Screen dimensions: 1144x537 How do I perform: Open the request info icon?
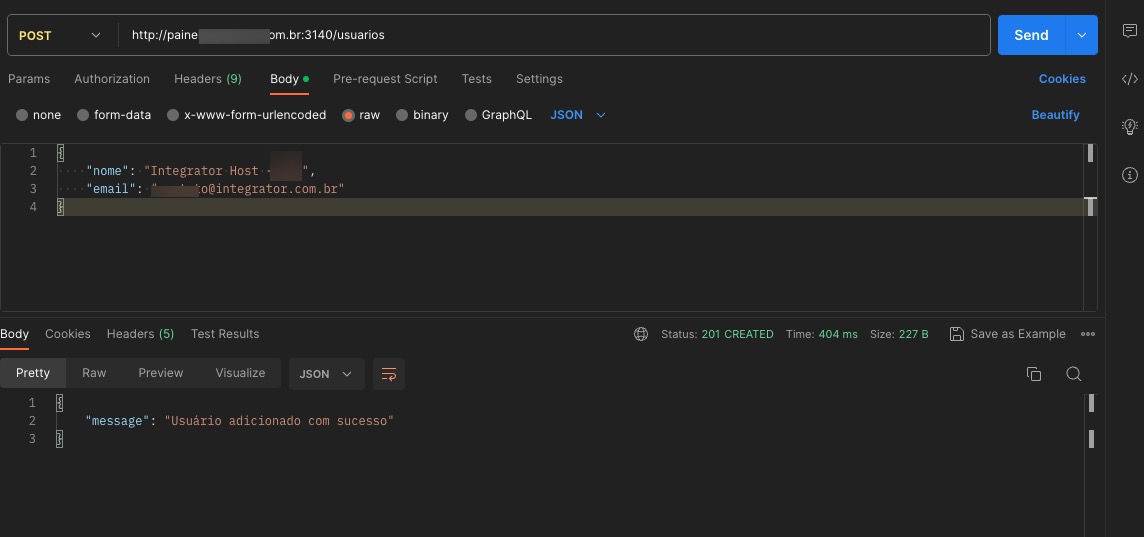click(1129, 175)
